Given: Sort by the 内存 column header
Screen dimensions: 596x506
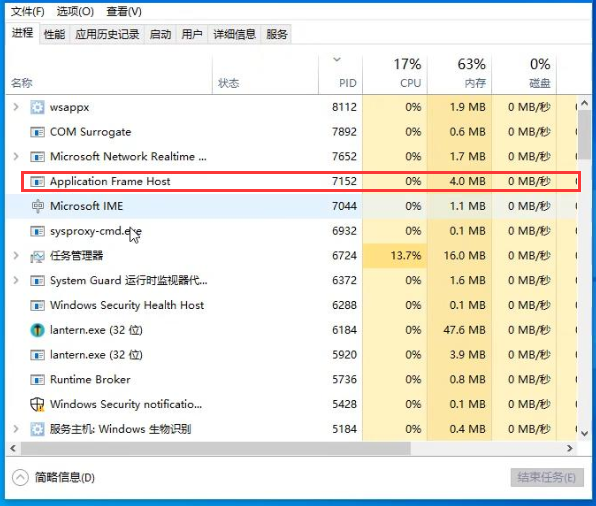Looking at the screenshot, I should pyautogui.click(x=460, y=75).
